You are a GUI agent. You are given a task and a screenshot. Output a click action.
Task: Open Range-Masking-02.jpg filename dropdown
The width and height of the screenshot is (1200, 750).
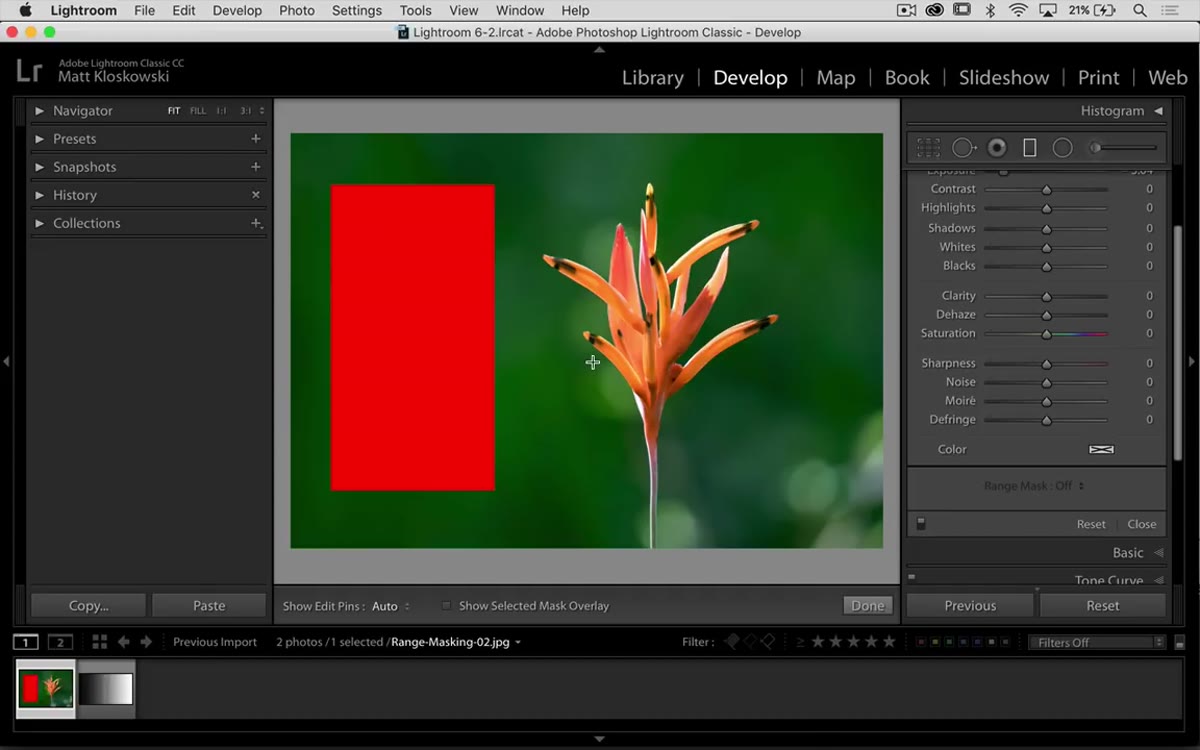click(456, 642)
